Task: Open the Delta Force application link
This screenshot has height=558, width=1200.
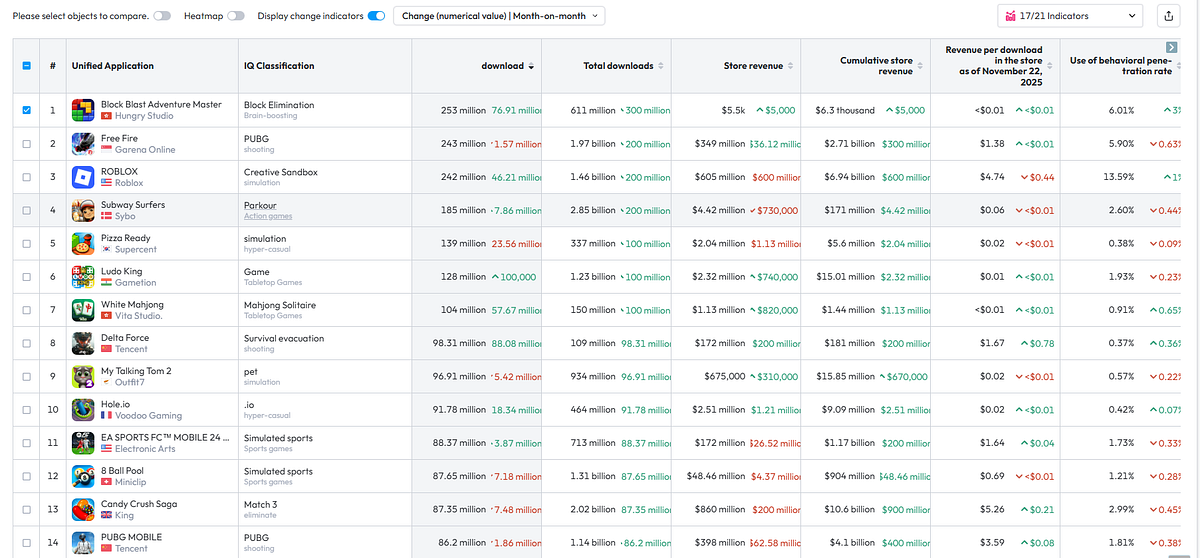Action: pos(125,338)
